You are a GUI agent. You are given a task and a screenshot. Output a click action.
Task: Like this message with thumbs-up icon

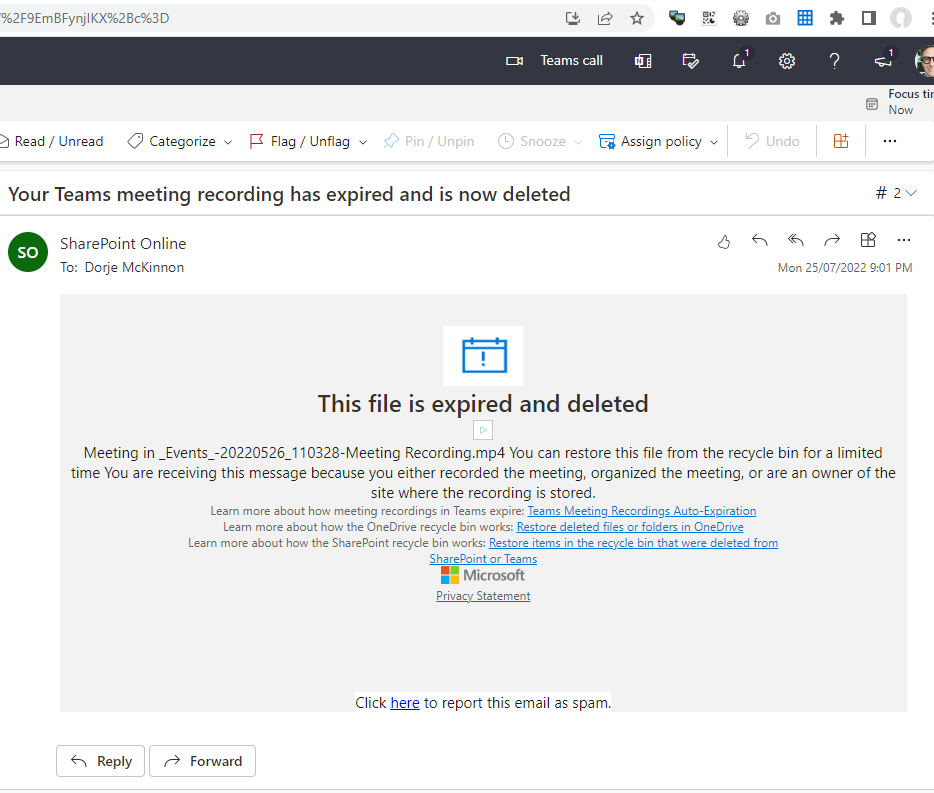coord(724,241)
